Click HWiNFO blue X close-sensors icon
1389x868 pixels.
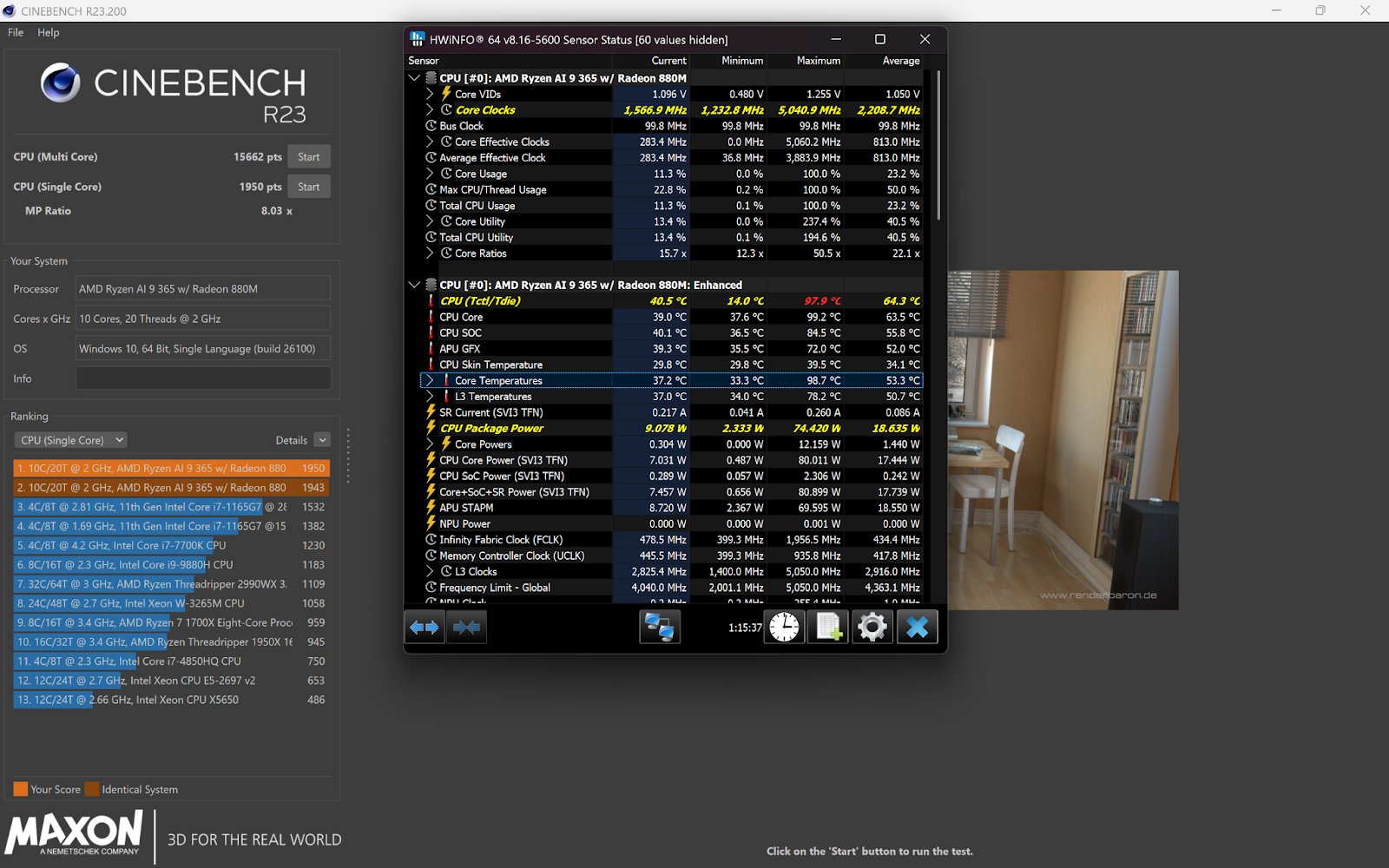[917, 627]
